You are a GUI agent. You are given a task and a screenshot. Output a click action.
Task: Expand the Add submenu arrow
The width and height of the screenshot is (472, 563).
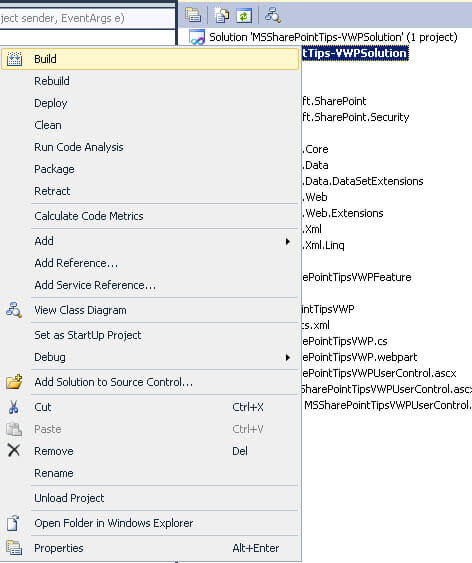coord(288,241)
